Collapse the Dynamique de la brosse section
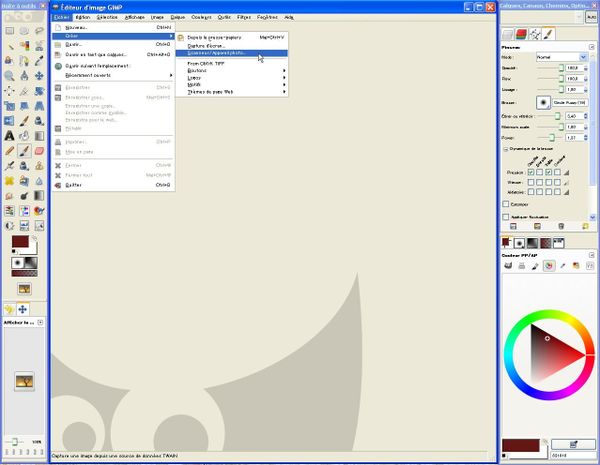600x465 pixels. pyautogui.click(x=505, y=148)
